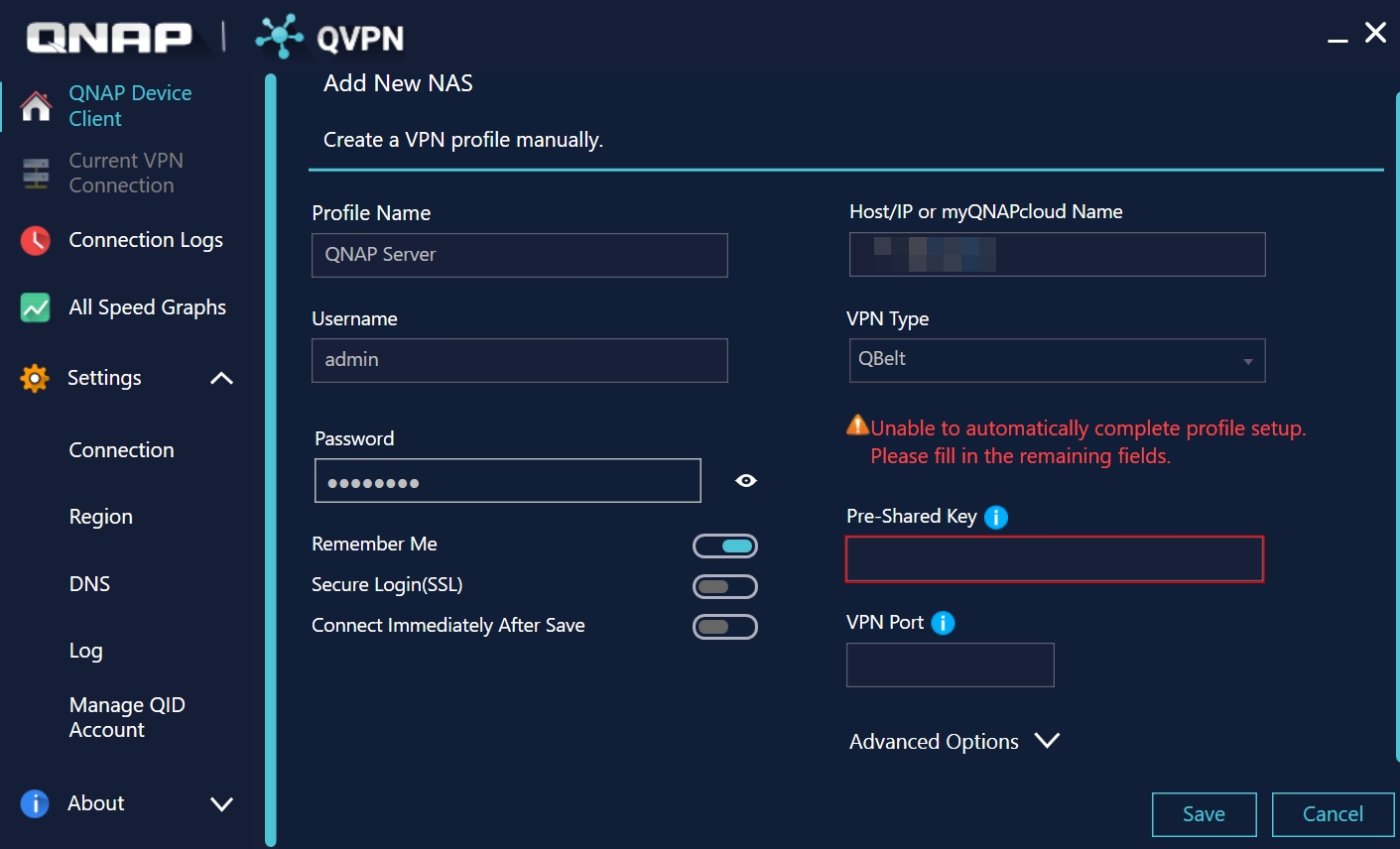Click the sidebar vertical scrollbar

pos(271,460)
